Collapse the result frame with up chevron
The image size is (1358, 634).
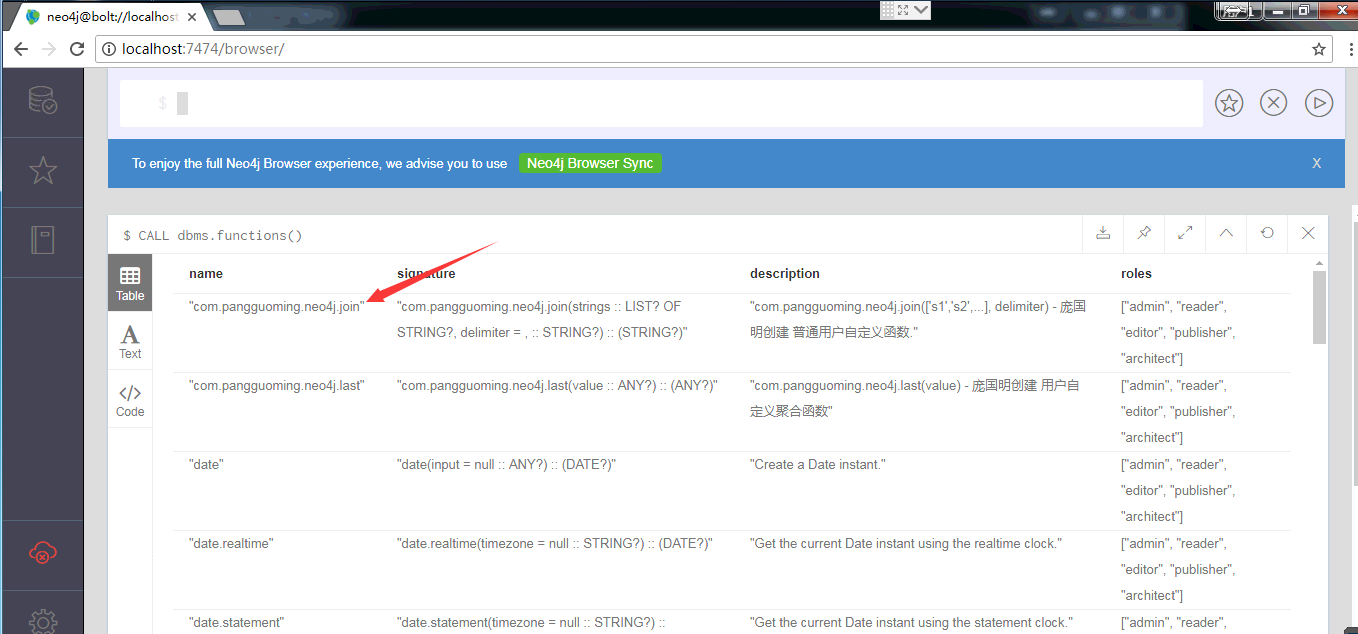[x=1226, y=233]
